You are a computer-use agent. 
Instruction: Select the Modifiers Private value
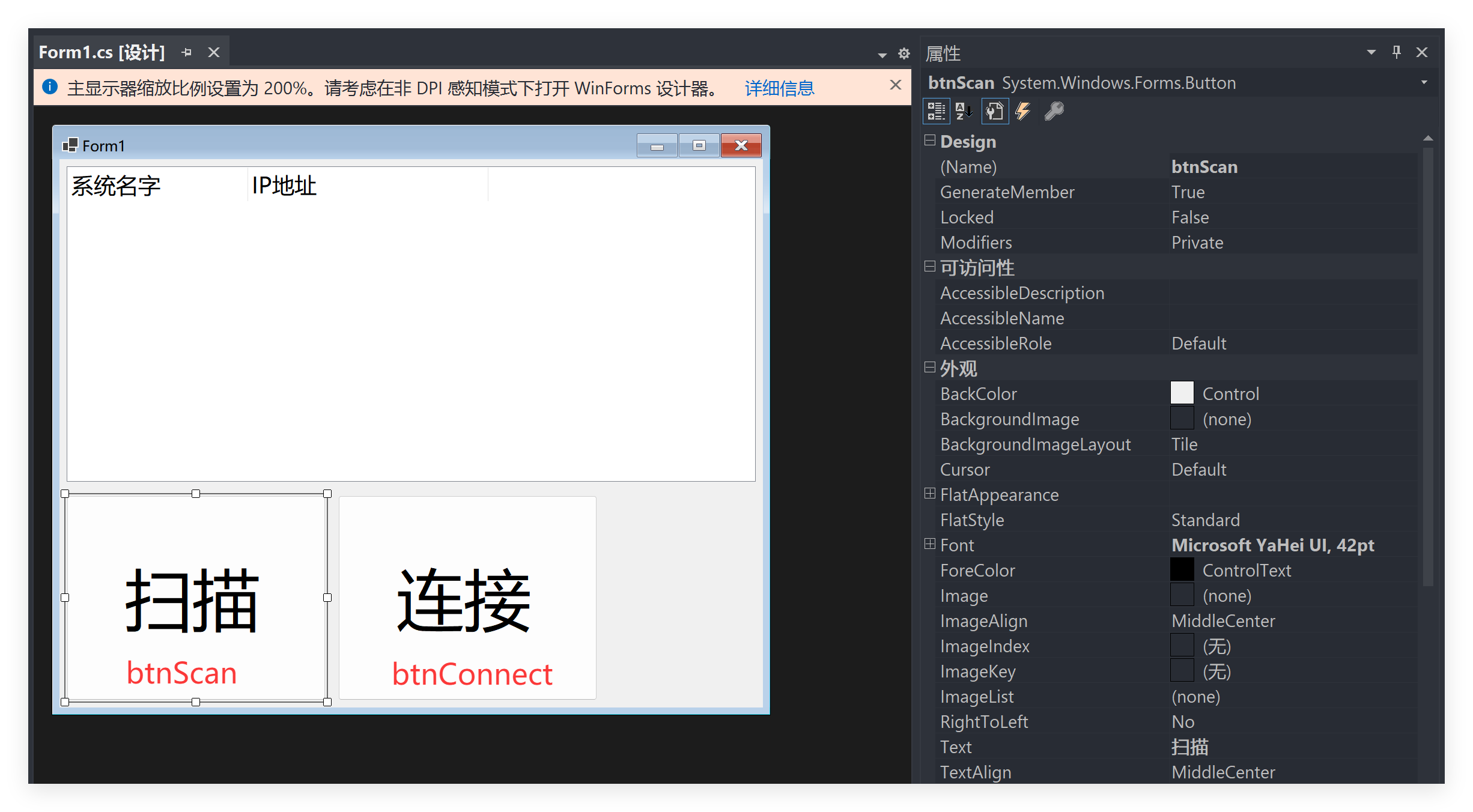(1293, 242)
